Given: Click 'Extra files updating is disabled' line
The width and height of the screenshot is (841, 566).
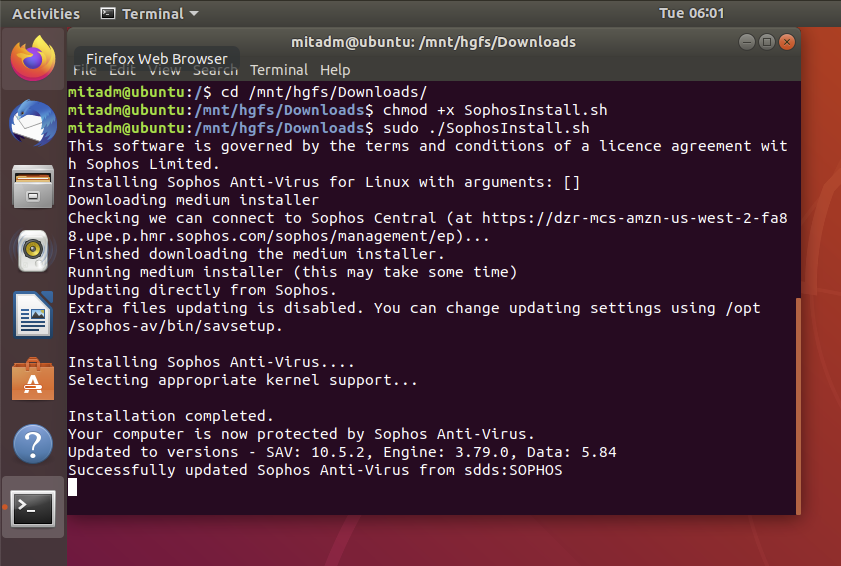Looking at the screenshot, I should point(414,308).
